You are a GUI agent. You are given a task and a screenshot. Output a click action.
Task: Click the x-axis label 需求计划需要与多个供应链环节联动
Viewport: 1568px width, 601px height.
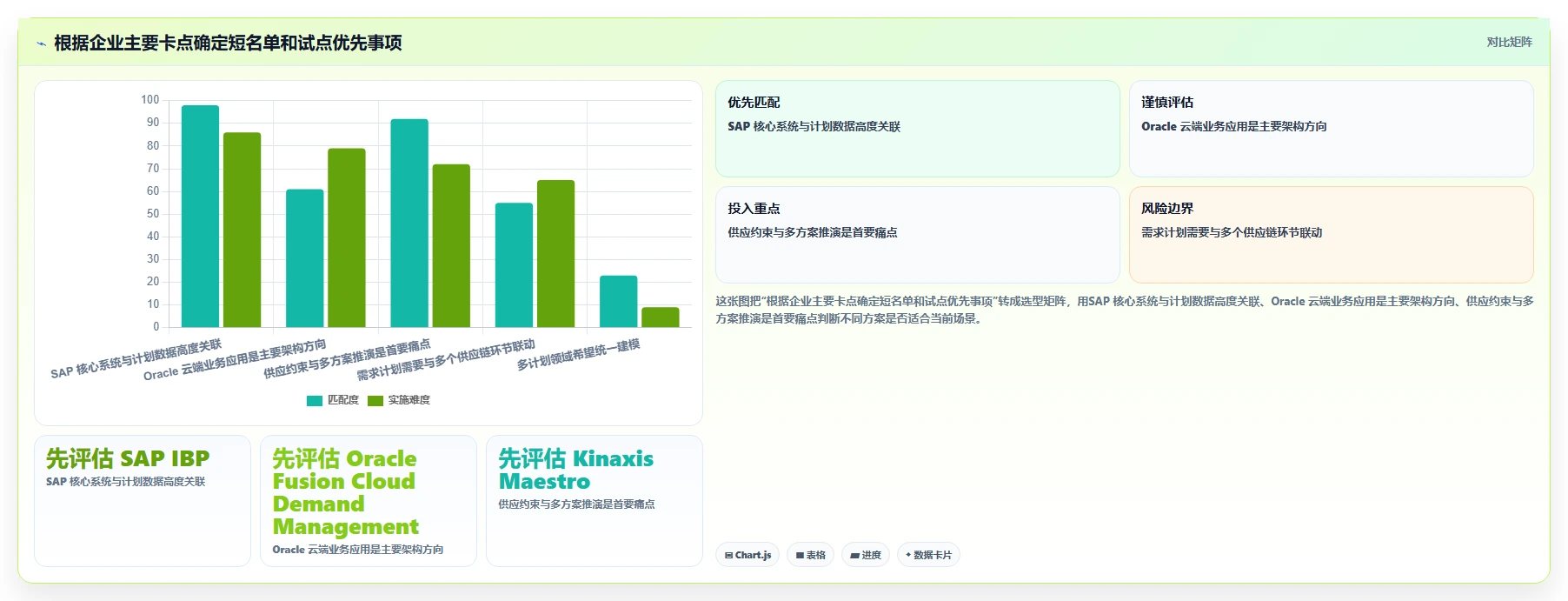coord(447,359)
